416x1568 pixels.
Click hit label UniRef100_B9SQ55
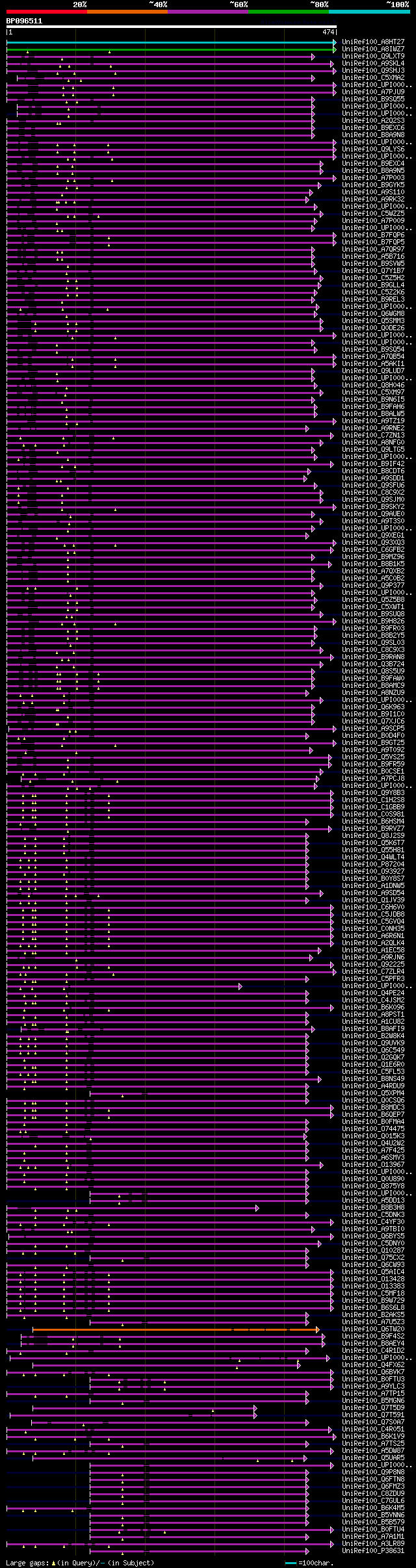(x=373, y=99)
